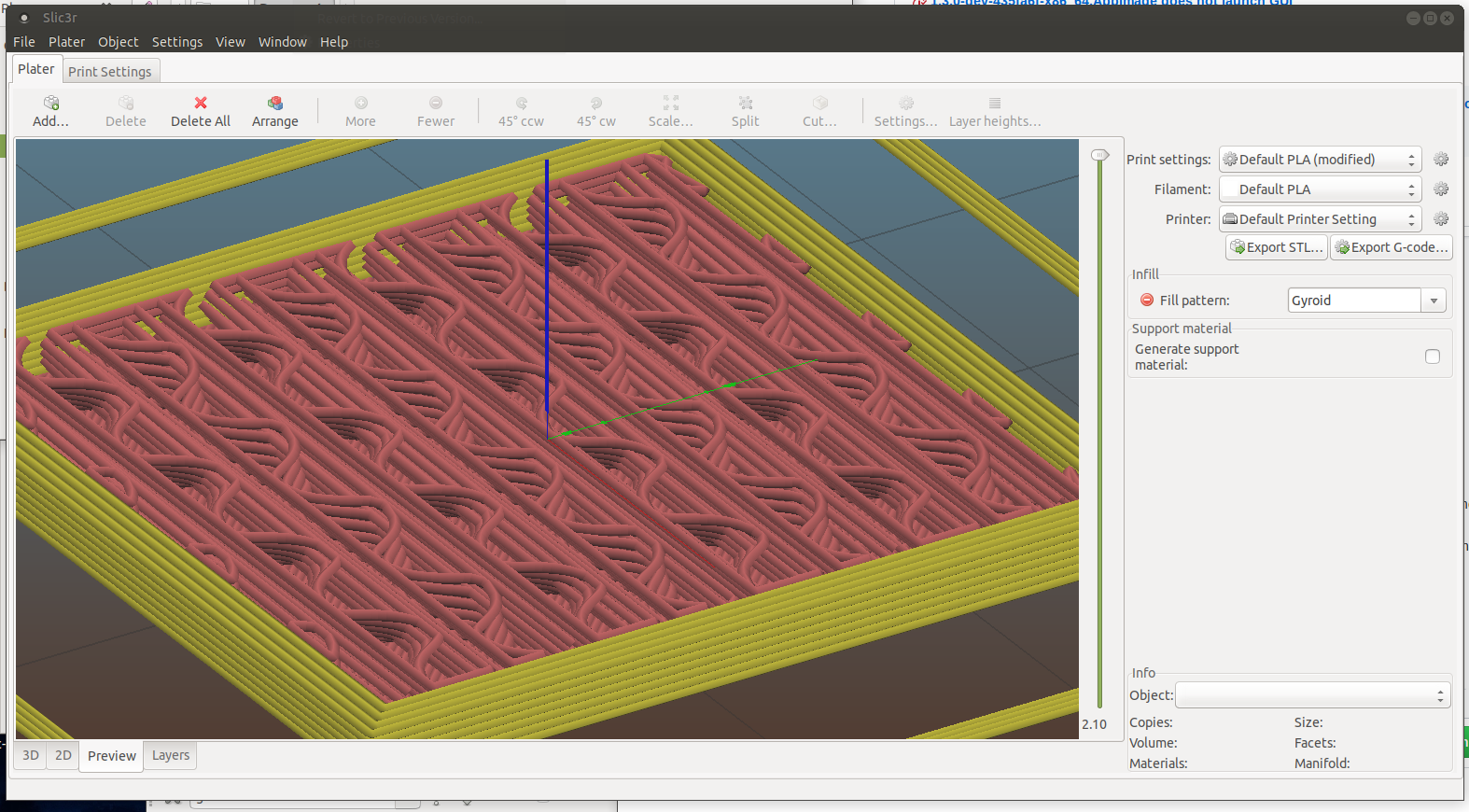Viewport: 1469px width, 812px height.
Task: Open filament settings gear icon
Action: 1441,189
